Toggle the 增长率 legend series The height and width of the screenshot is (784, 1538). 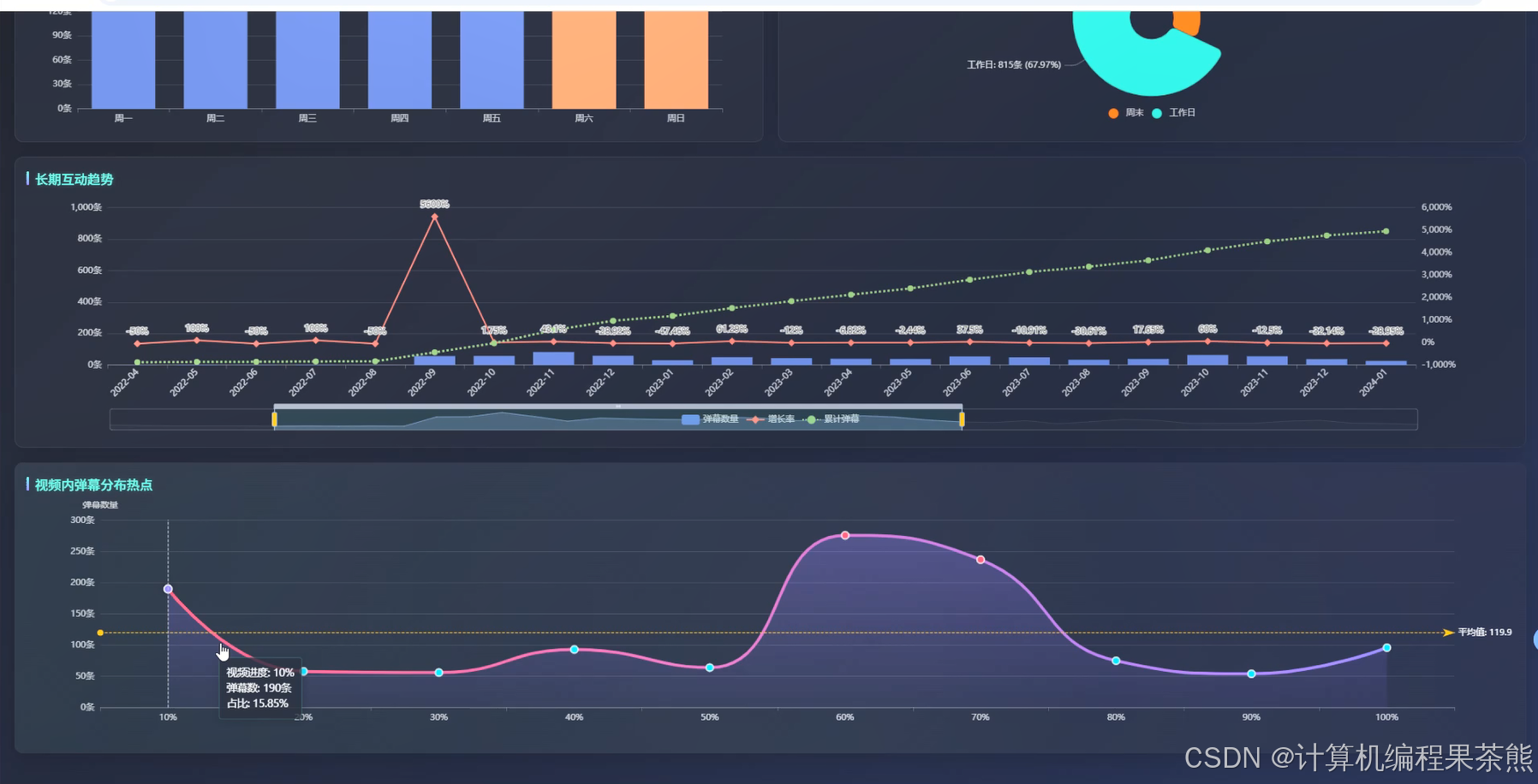pos(771,419)
